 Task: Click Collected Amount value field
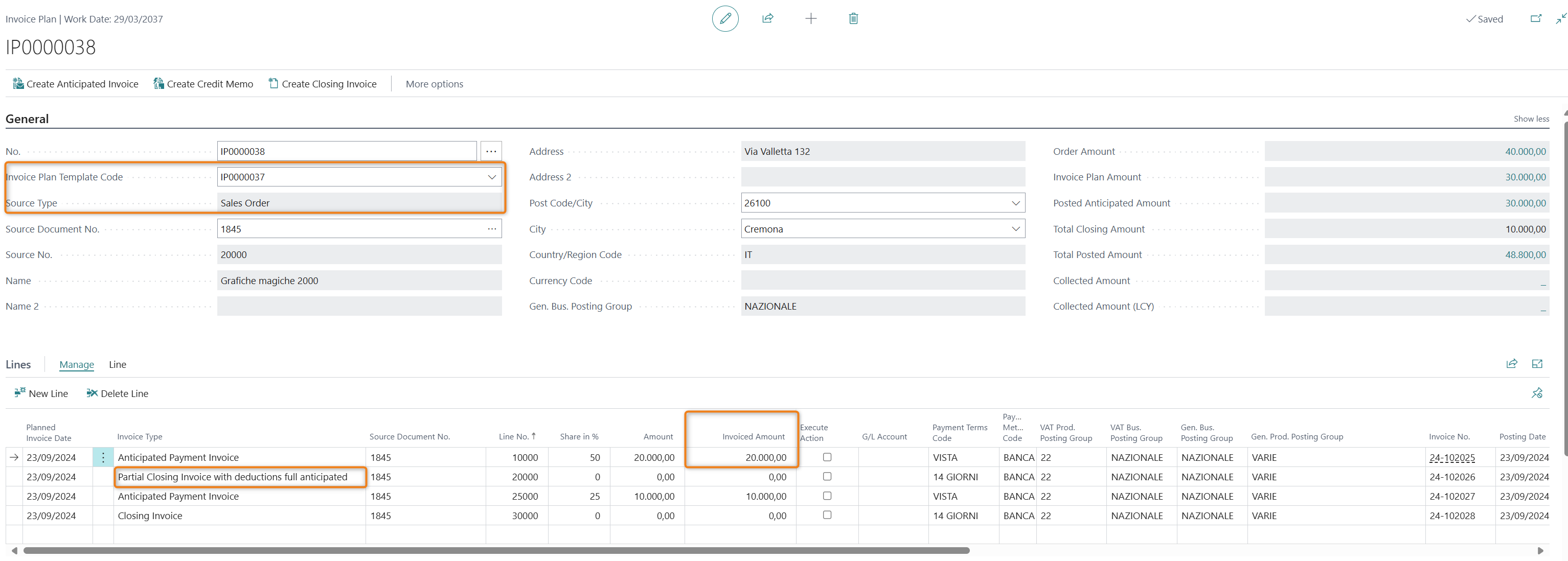(x=1406, y=280)
